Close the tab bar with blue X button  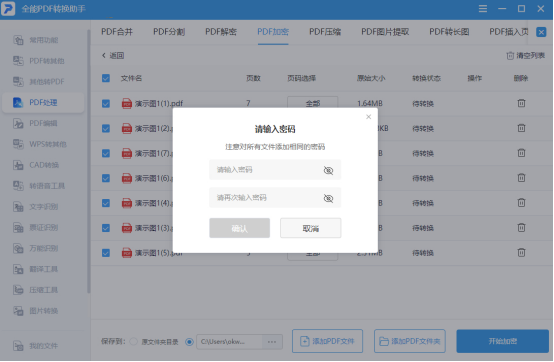541,32
